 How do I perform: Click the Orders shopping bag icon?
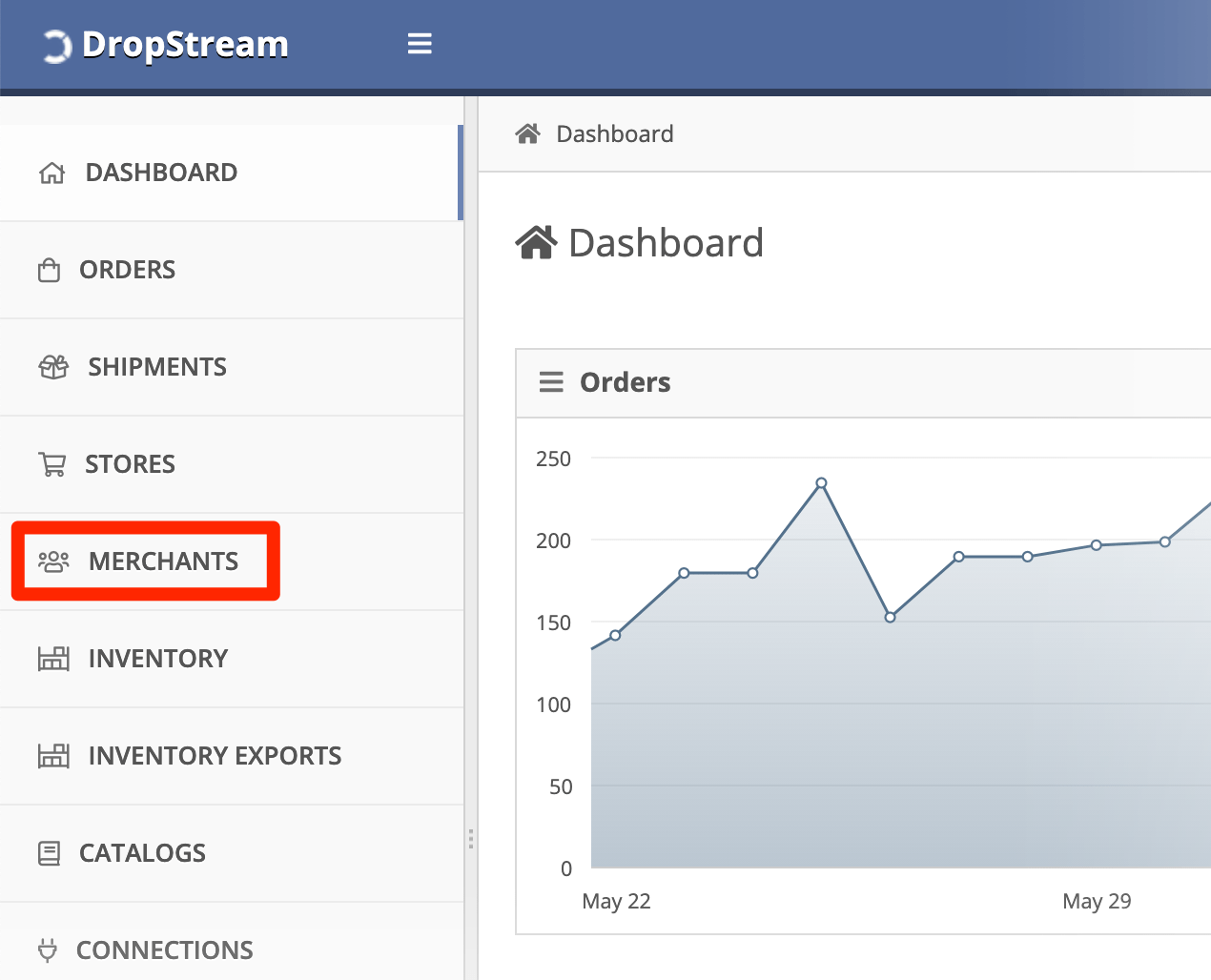pyautogui.click(x=53, y=269)
